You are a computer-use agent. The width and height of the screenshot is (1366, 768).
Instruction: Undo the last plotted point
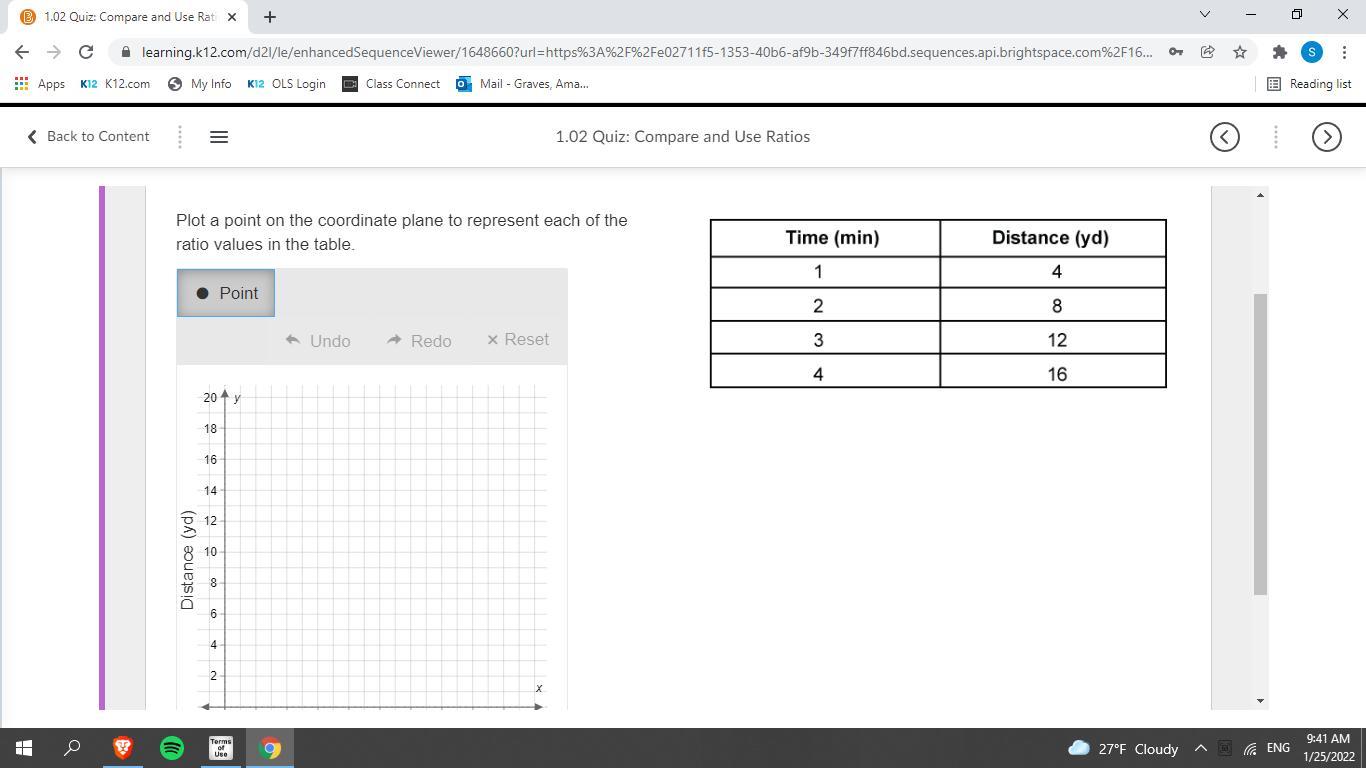point(318,340)
